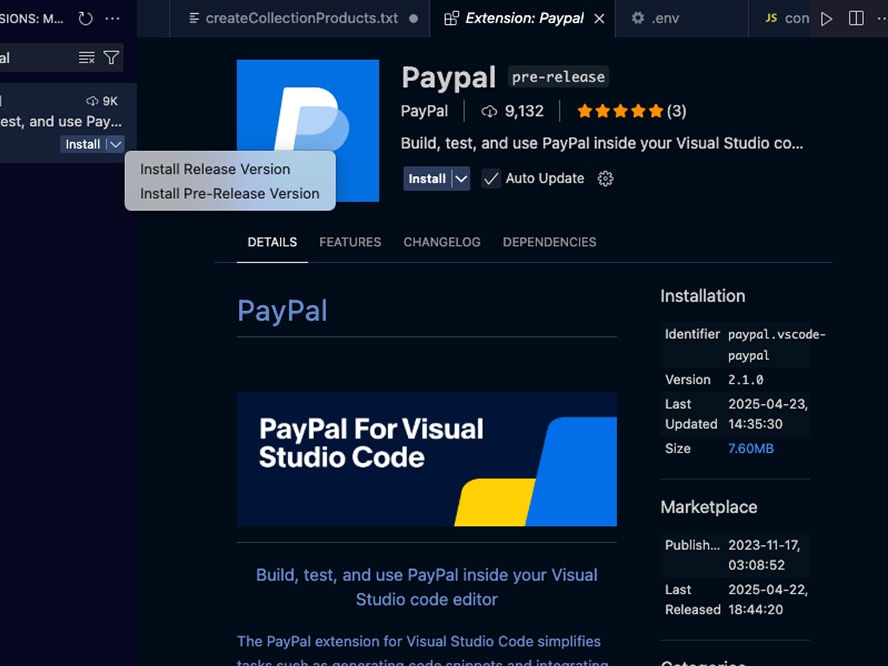Click the run play icon in the editor toolbar

(826, 18)
